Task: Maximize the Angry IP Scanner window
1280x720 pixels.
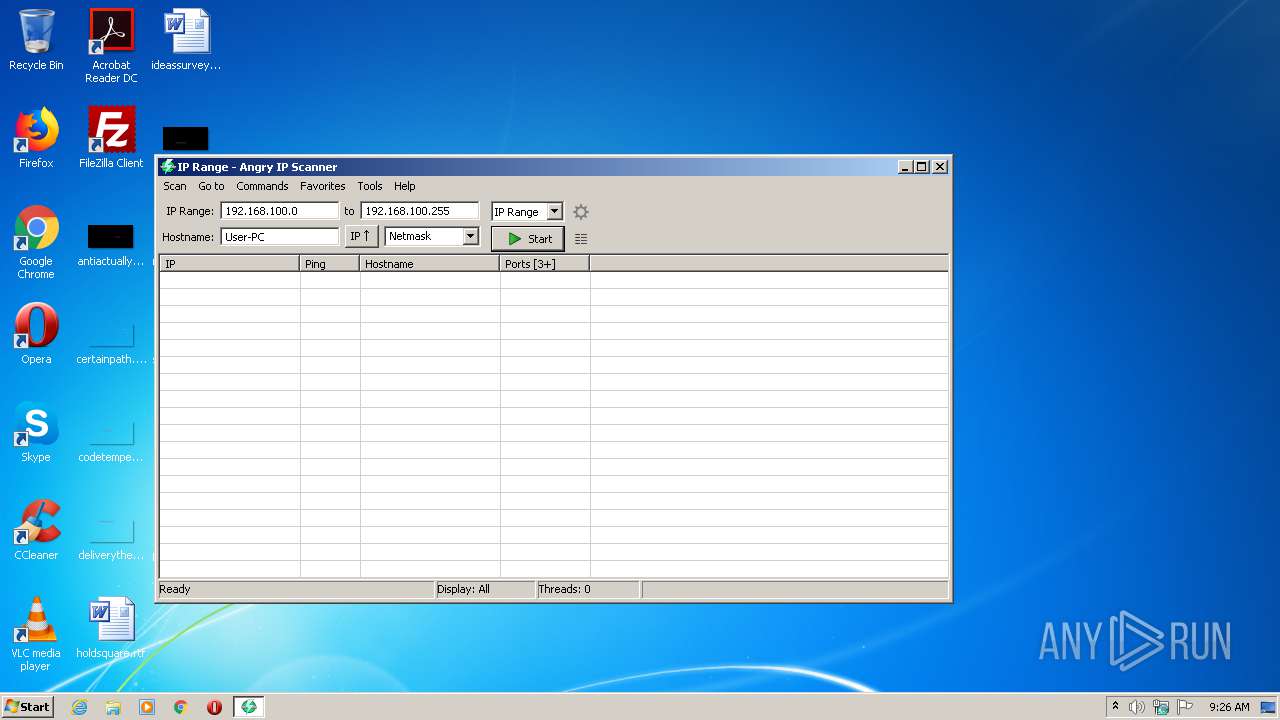Action: (x=922, y=167)
